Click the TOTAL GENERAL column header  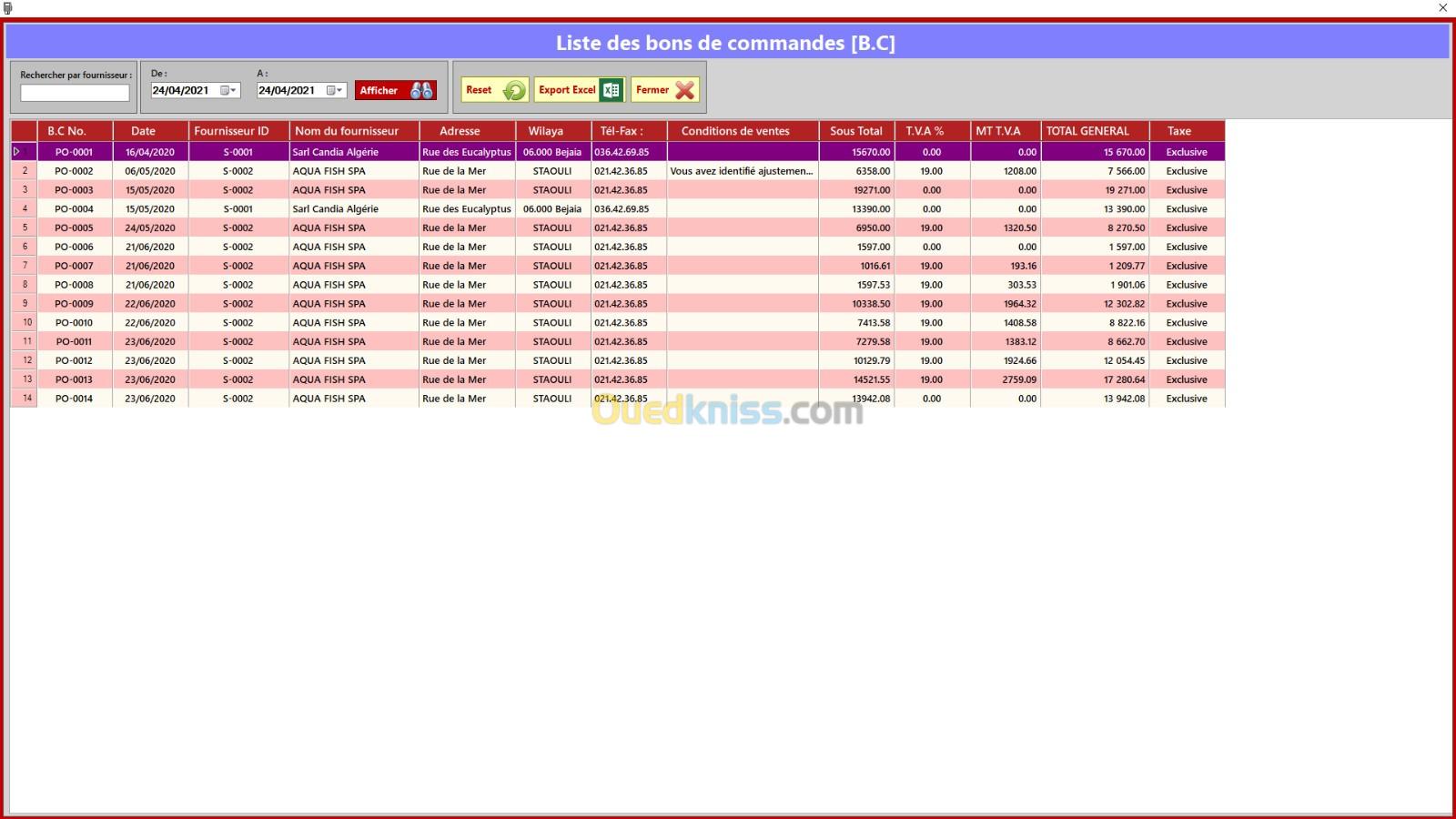point(1087,131)
